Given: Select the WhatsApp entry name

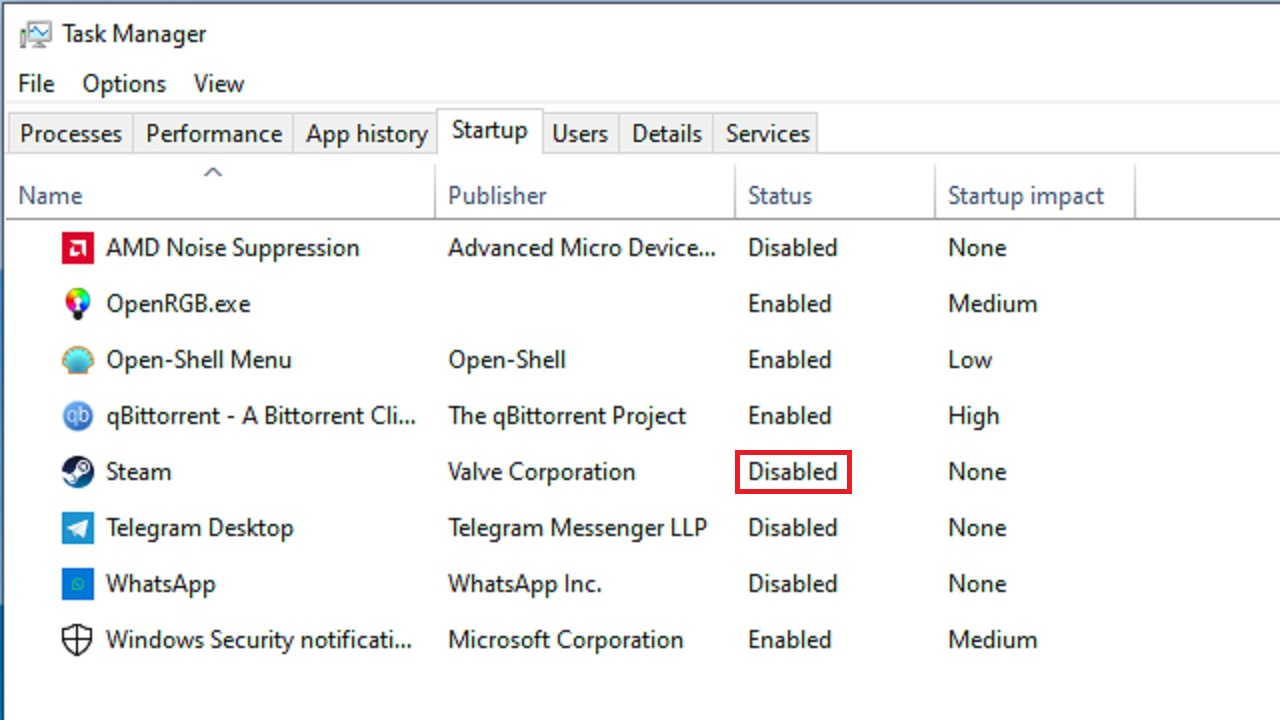Looking at the screenshot, I should (x=161, y=584).
